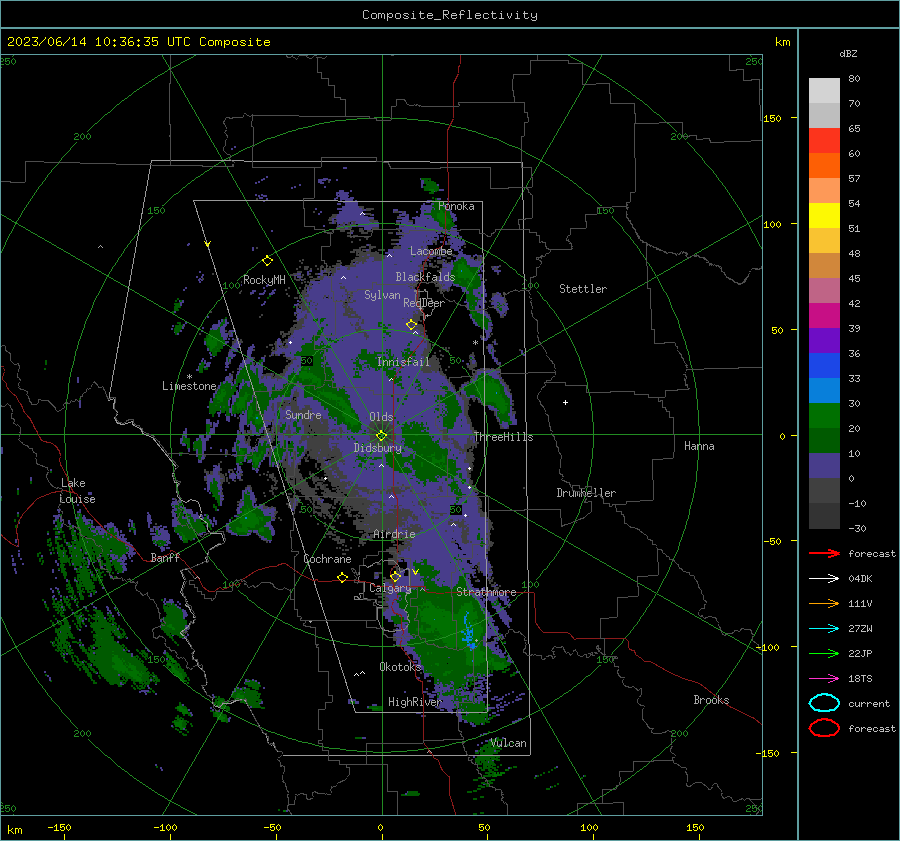Click the Blackfalds town label
900x841 pixels.
click(425, 277)
